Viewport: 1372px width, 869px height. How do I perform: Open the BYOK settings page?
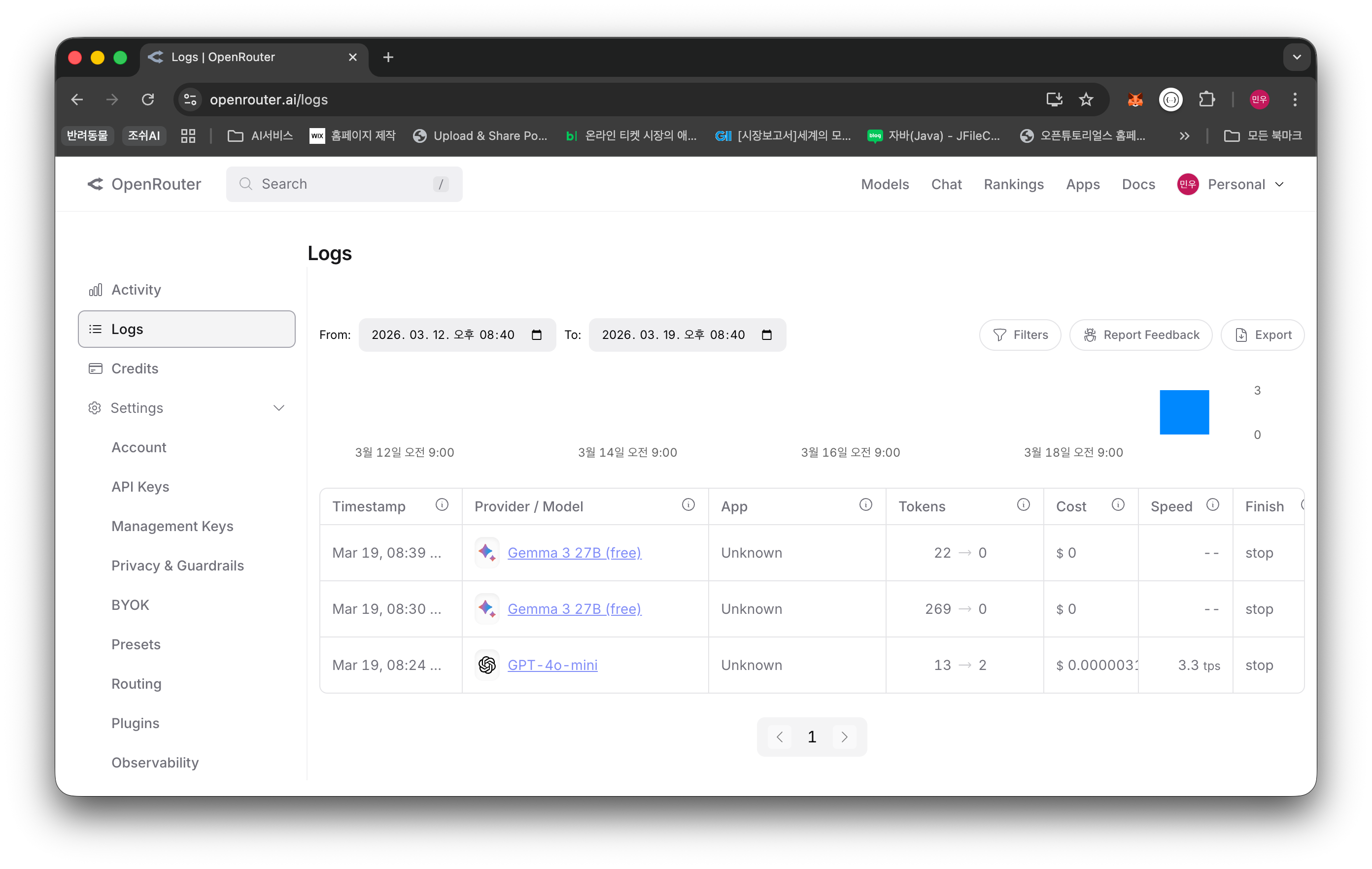click(x=130, y=605)
